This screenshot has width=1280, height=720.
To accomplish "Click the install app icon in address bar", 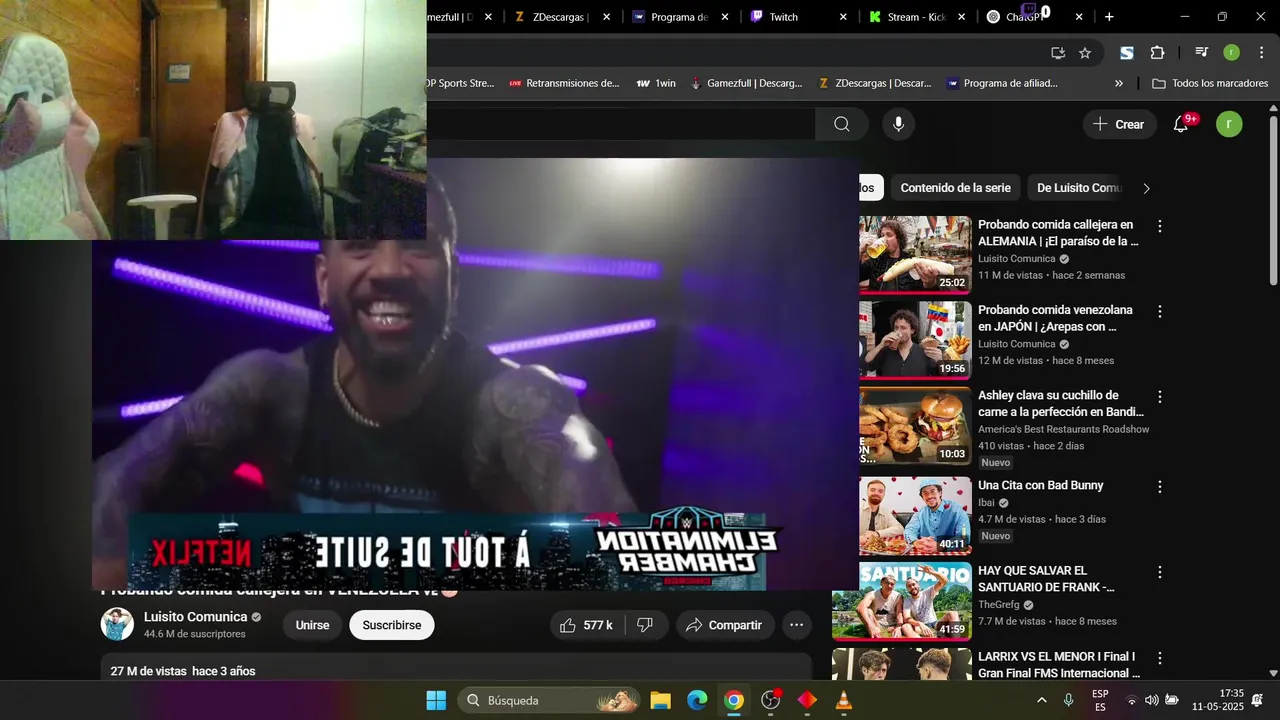I will [1058, 53].
